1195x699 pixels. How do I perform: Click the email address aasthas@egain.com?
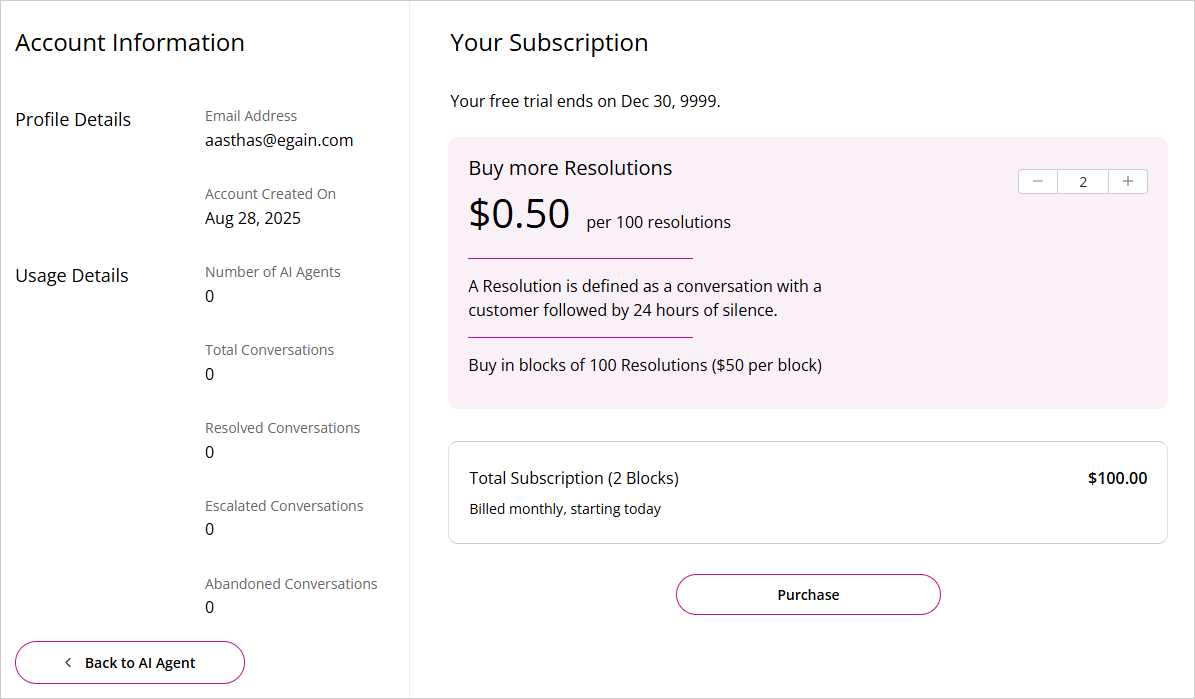279,140
